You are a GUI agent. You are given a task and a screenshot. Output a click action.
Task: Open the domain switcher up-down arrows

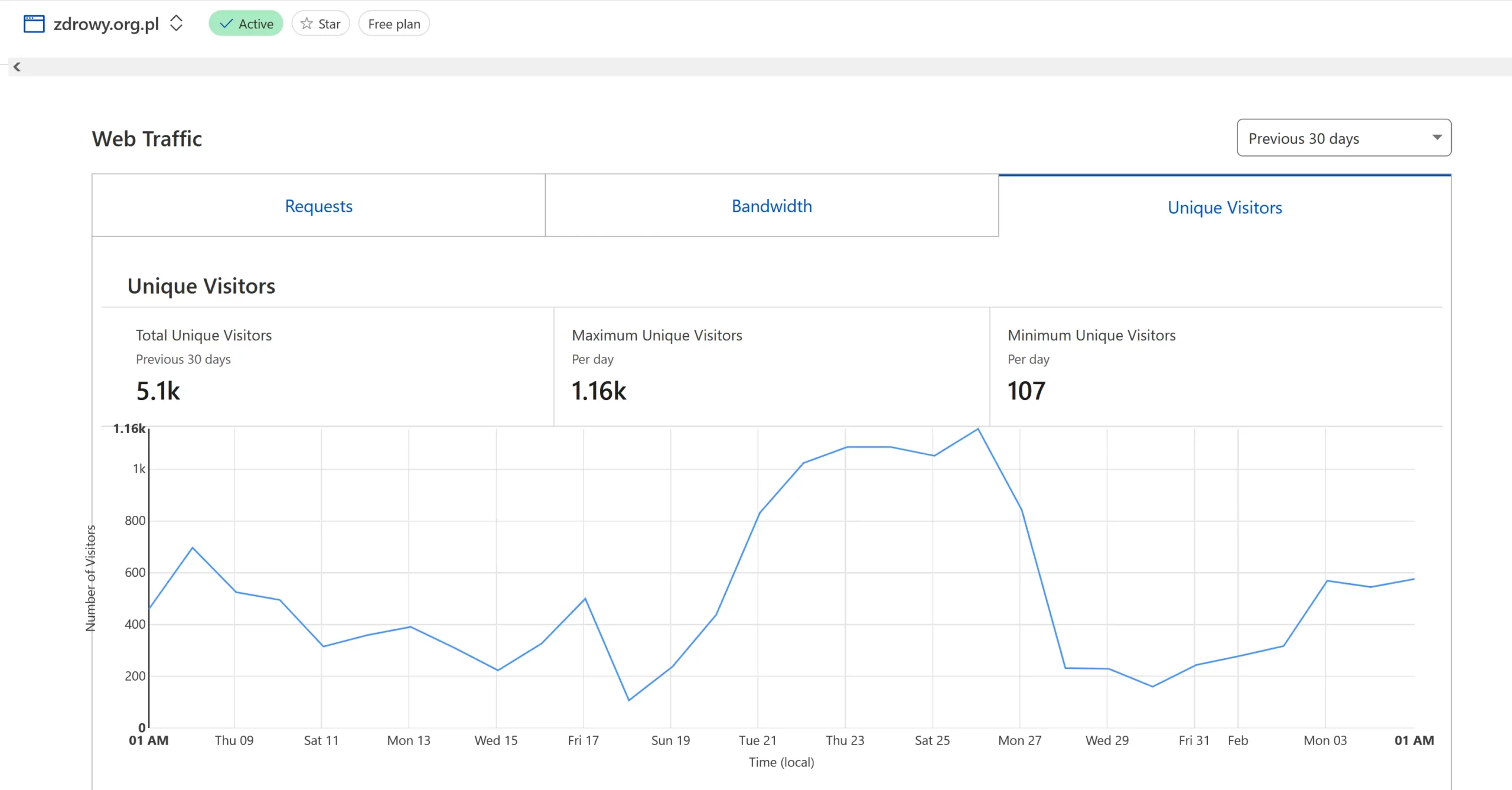pyautogui.click(x=176, y=24)
